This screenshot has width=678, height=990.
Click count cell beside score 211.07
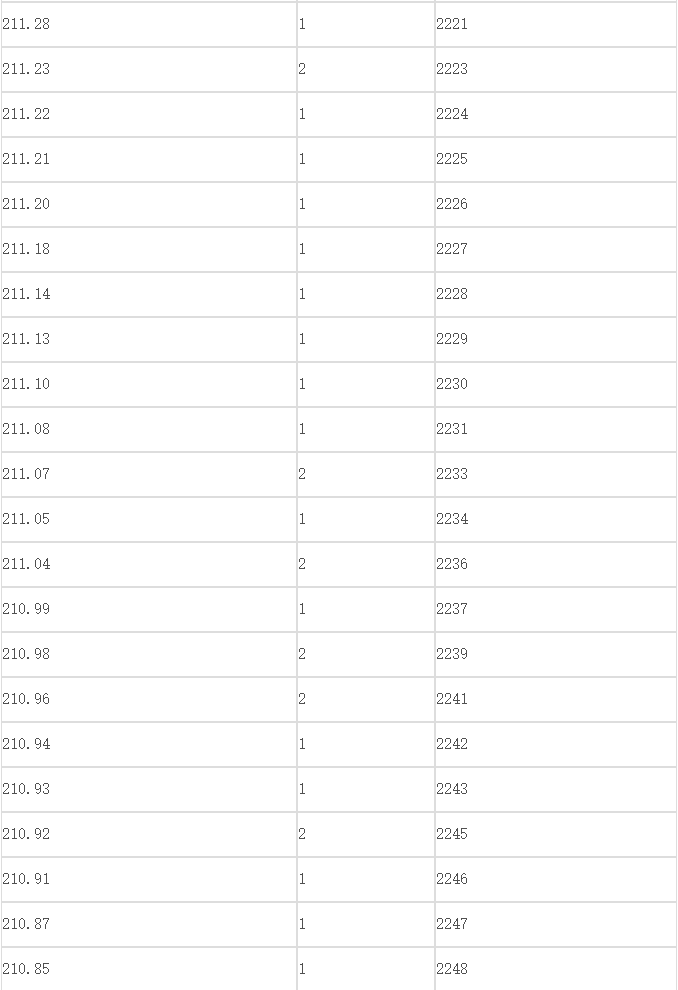(x=366, y=474)
